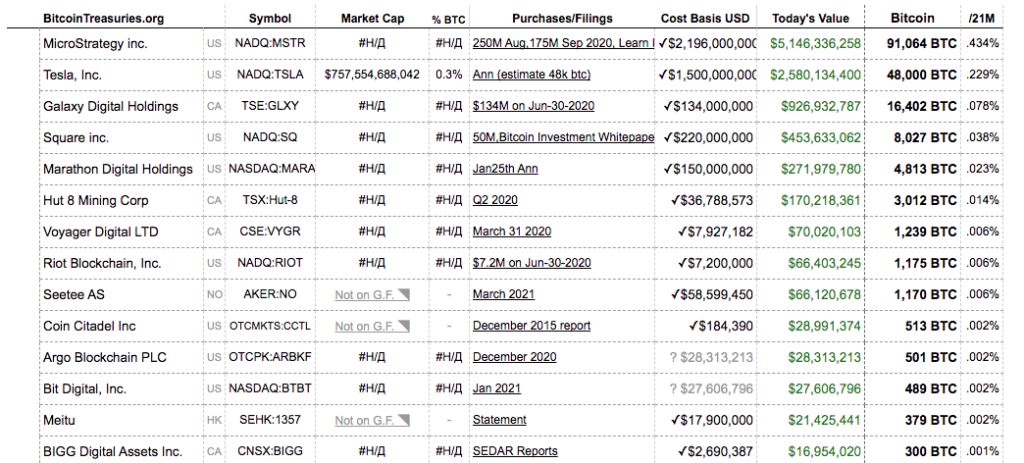Select the BitcoinTreasuries.org header cell
The height and width of the screenshot is (463, 1024).
(x=104, y=18)
